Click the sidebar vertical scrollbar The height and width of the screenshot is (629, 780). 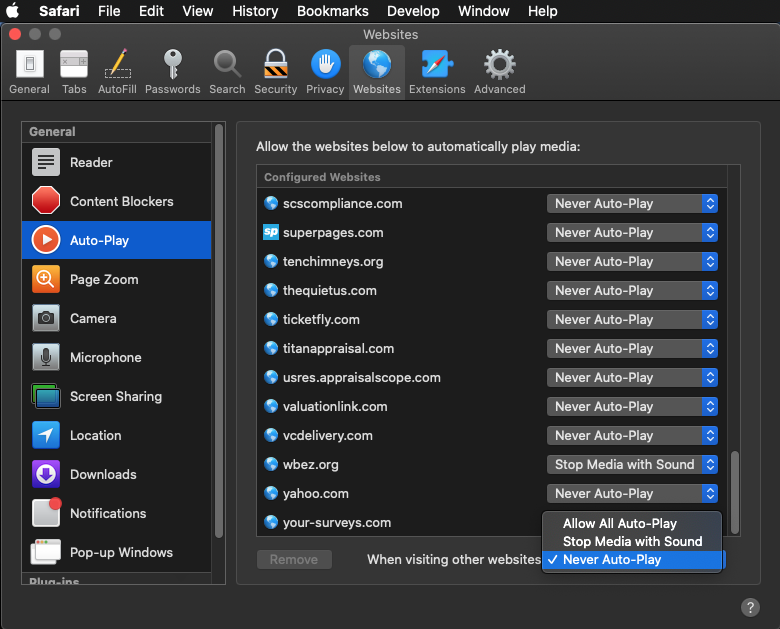218,331
